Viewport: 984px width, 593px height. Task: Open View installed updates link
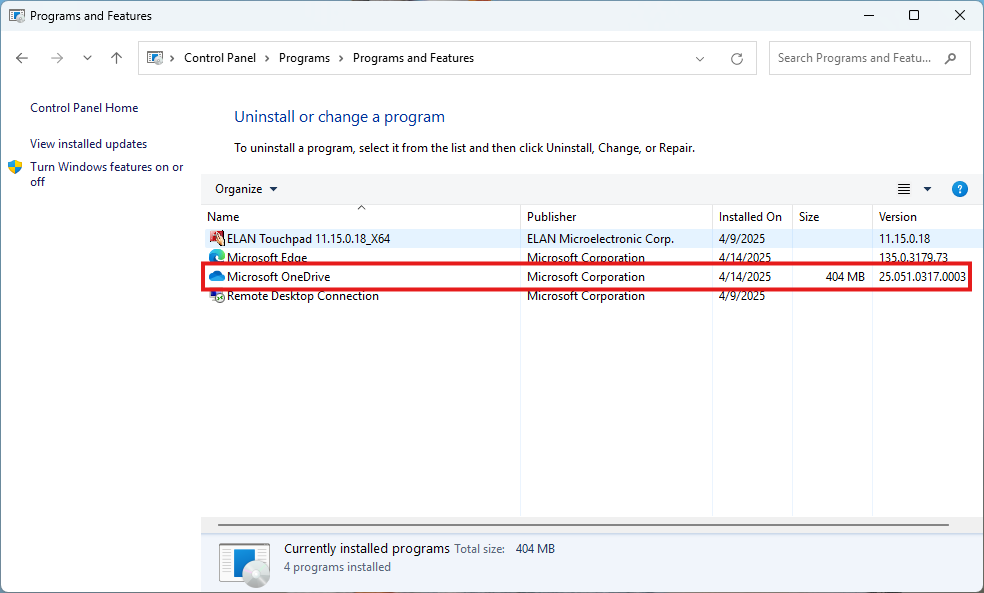[x=88, y=144]
